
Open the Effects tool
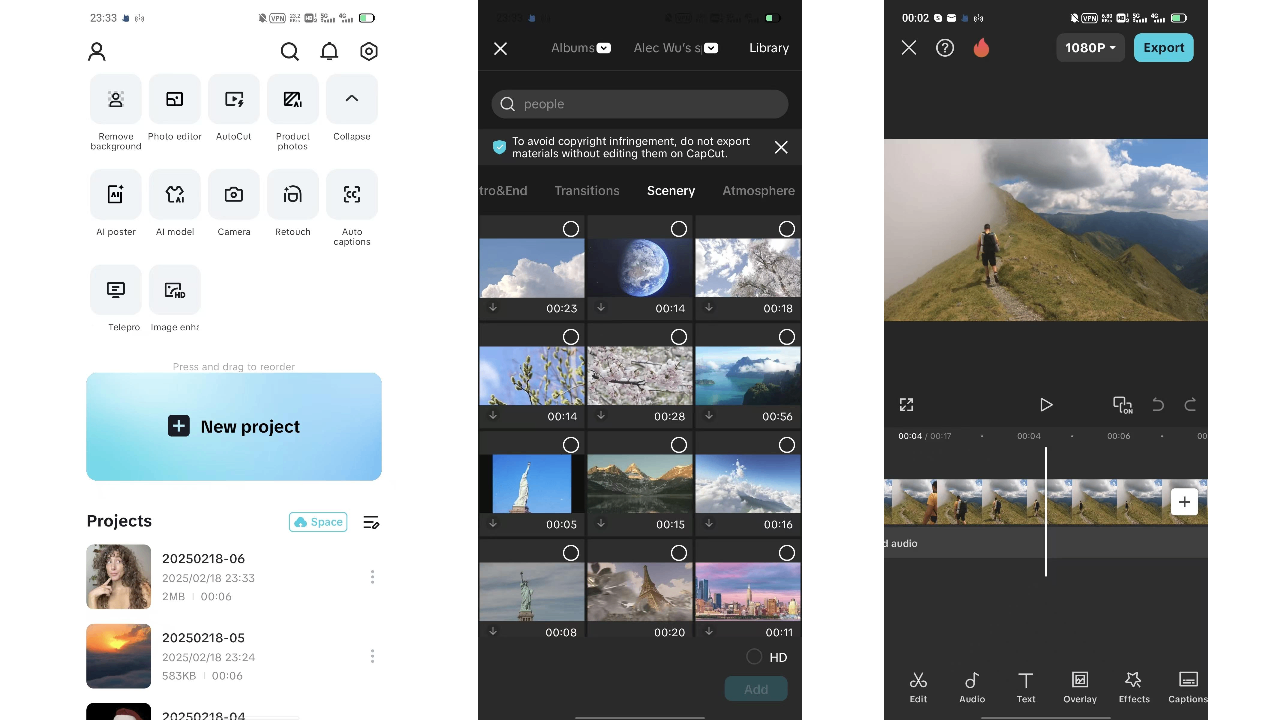tap(1134, 687)
